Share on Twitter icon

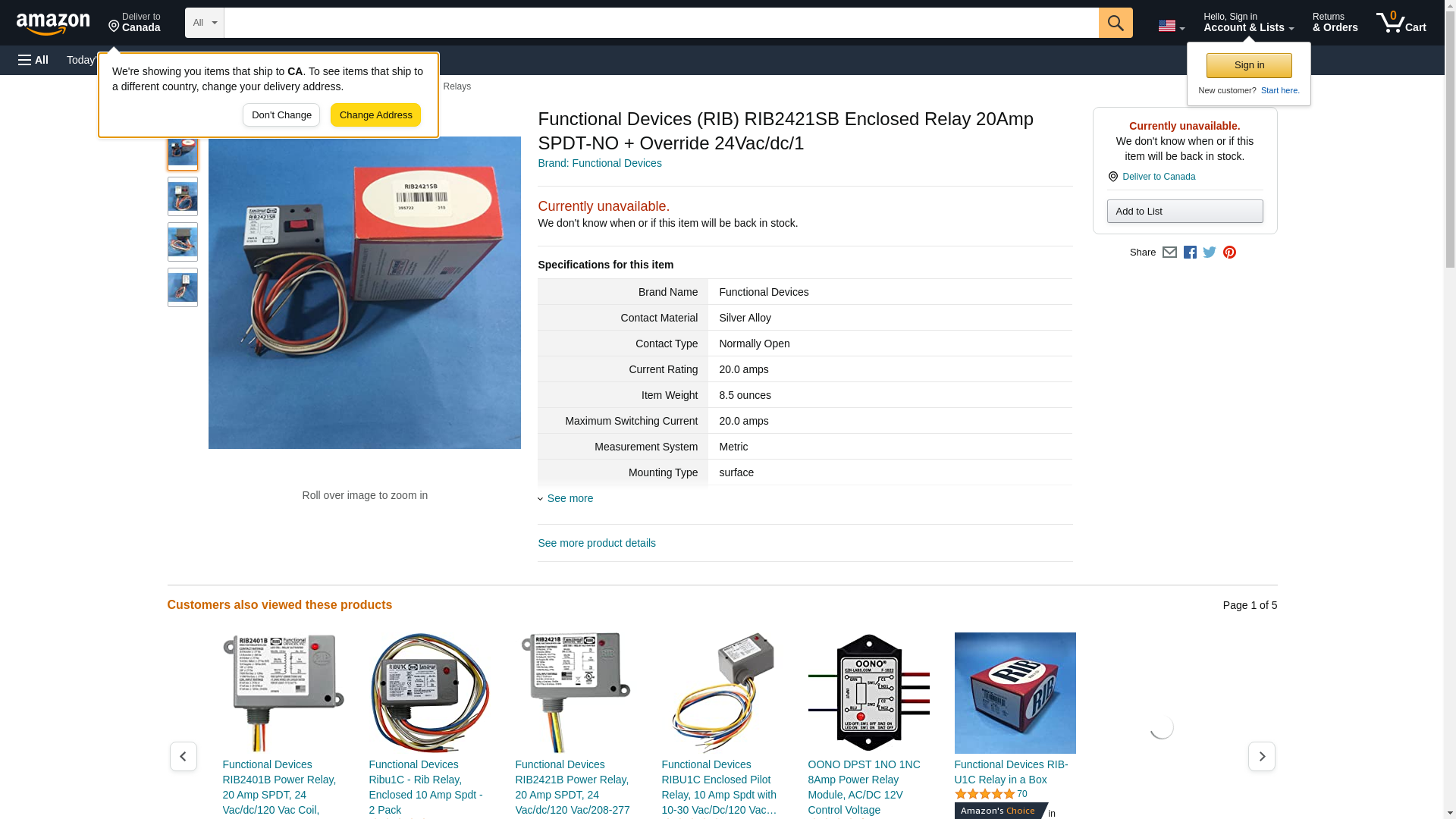click(x=1210, y=253)
